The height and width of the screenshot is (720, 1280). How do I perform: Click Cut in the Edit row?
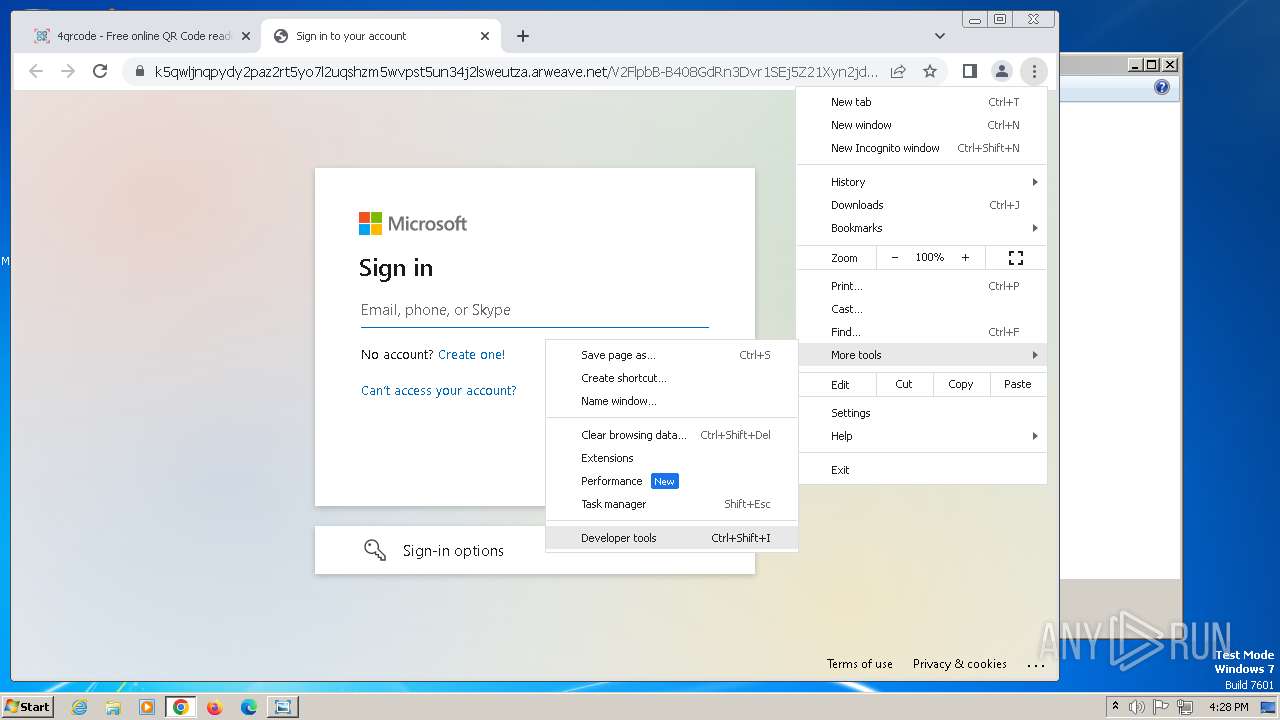click(904, 384)
